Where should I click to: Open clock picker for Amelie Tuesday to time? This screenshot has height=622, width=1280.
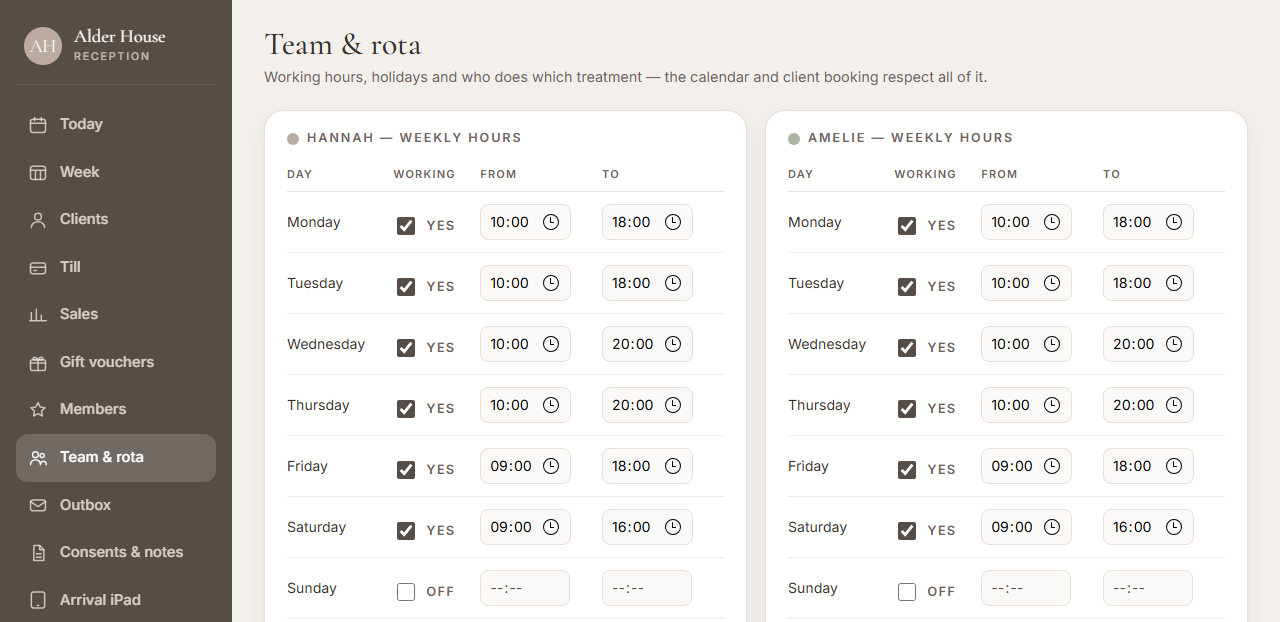(x=1174, y=283)
